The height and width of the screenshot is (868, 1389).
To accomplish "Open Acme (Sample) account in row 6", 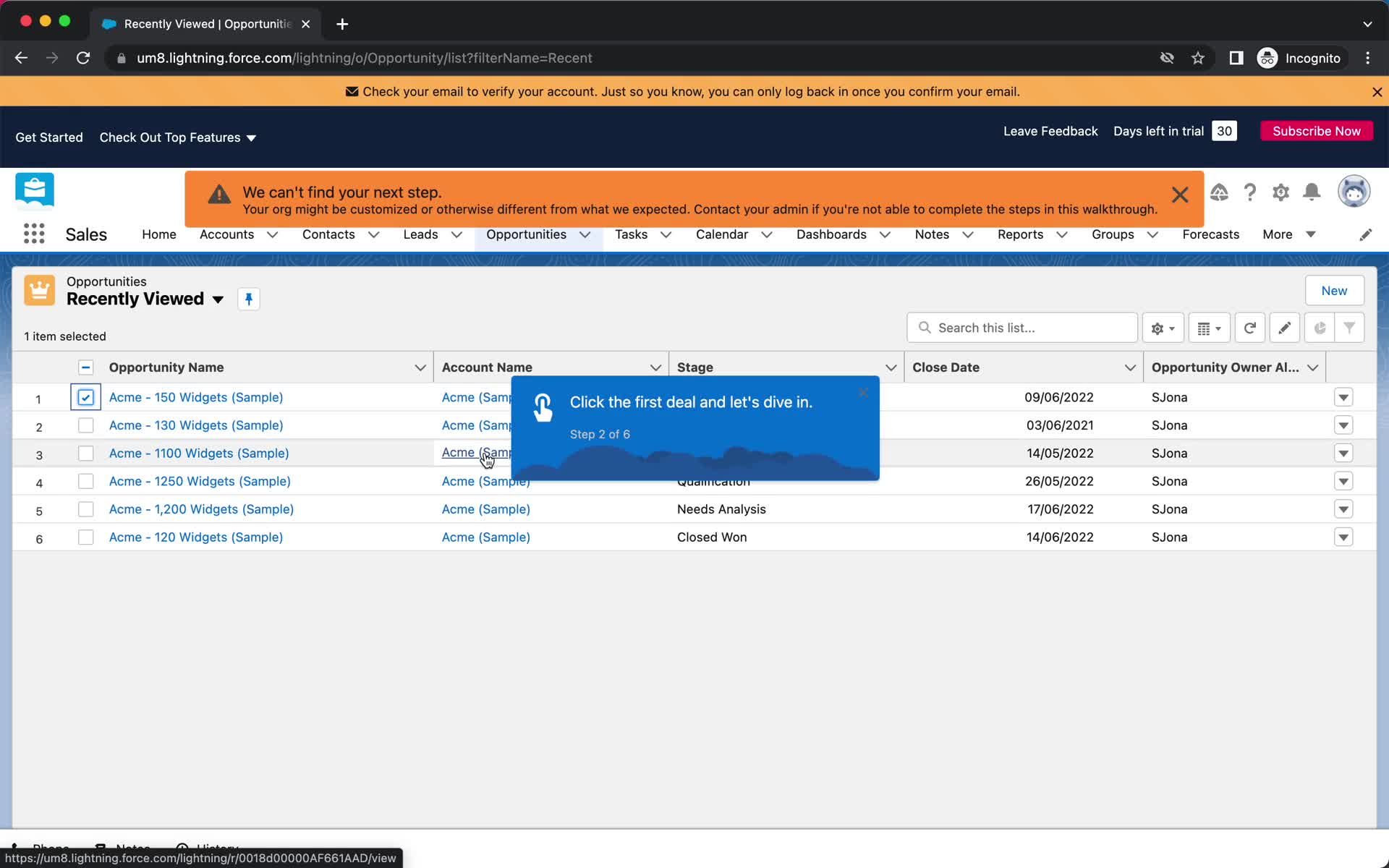I will click(x=486, y=537).
